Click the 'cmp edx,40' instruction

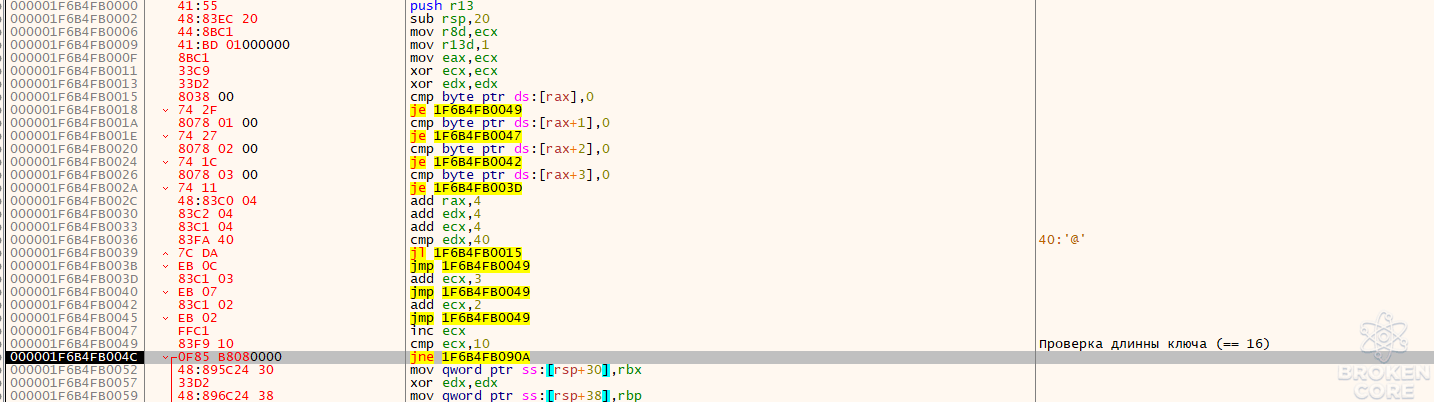click(x=448, y=240)
